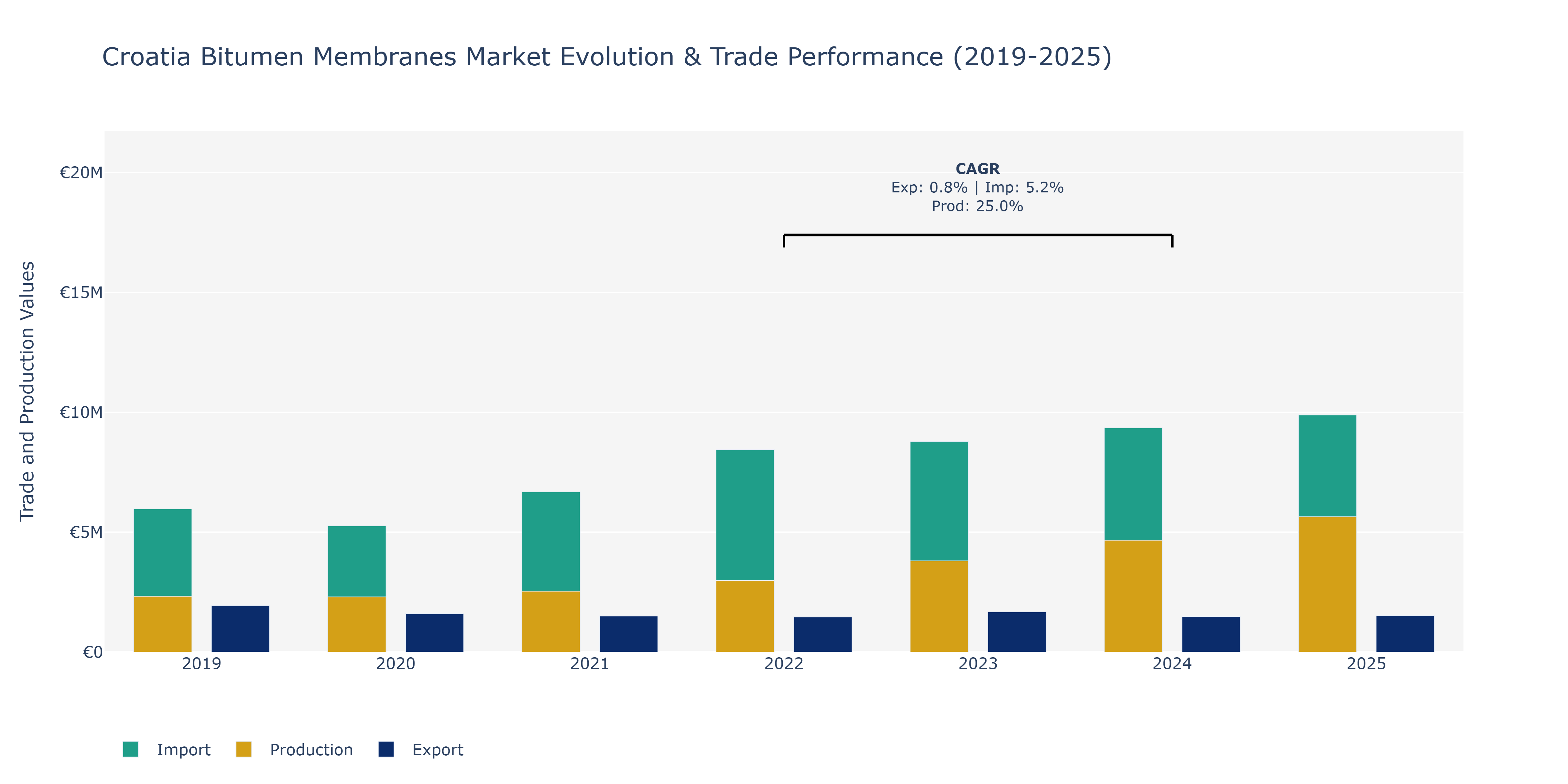1568x784 pixels.
Task: Click the y-axis title 'Trade and Production Values'
Action: pos(27,391)
